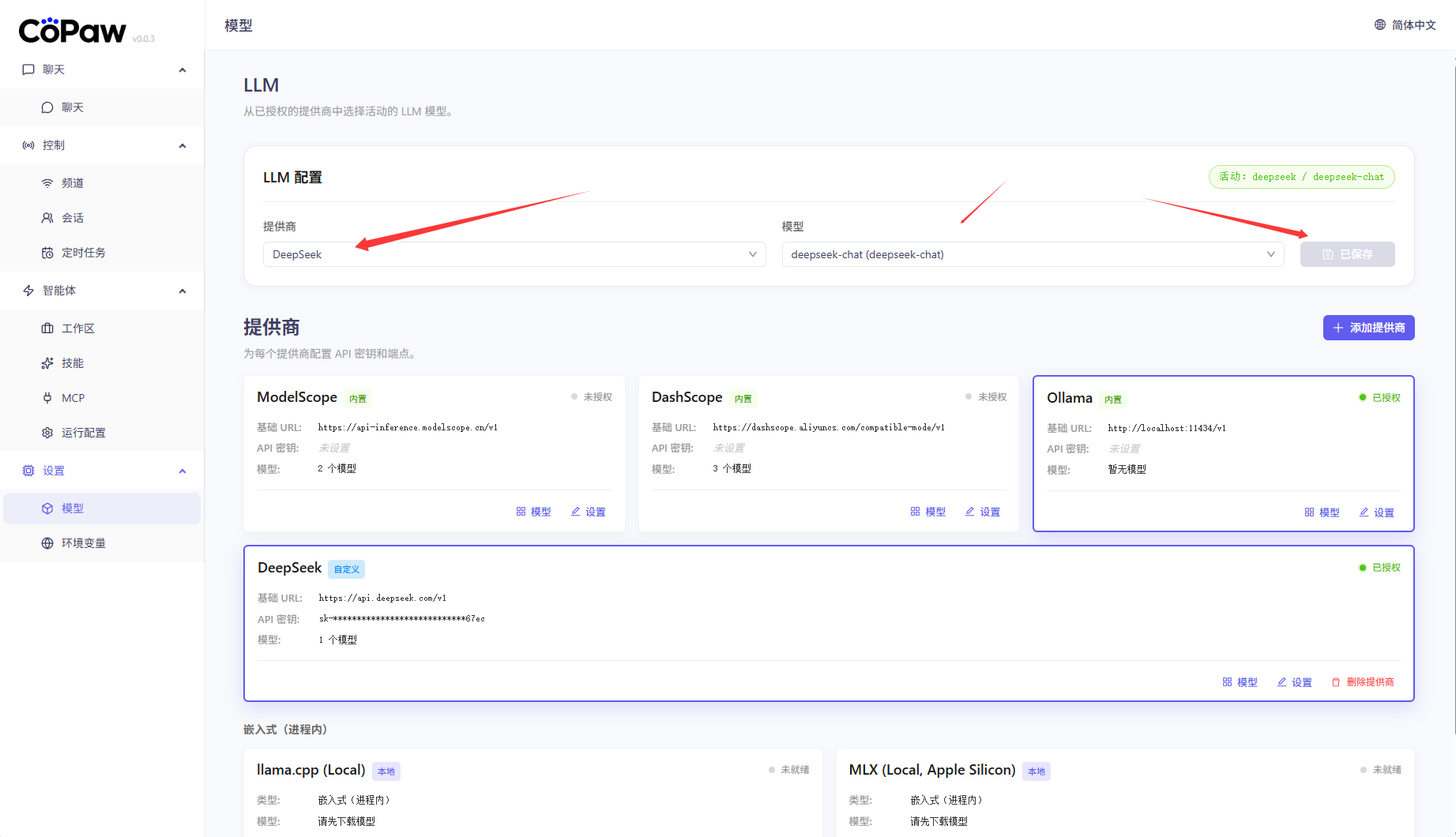This screenshot has height=837, width=1456.
Task: Collapse the 控制 sidebar section
Action: [182, 145]
